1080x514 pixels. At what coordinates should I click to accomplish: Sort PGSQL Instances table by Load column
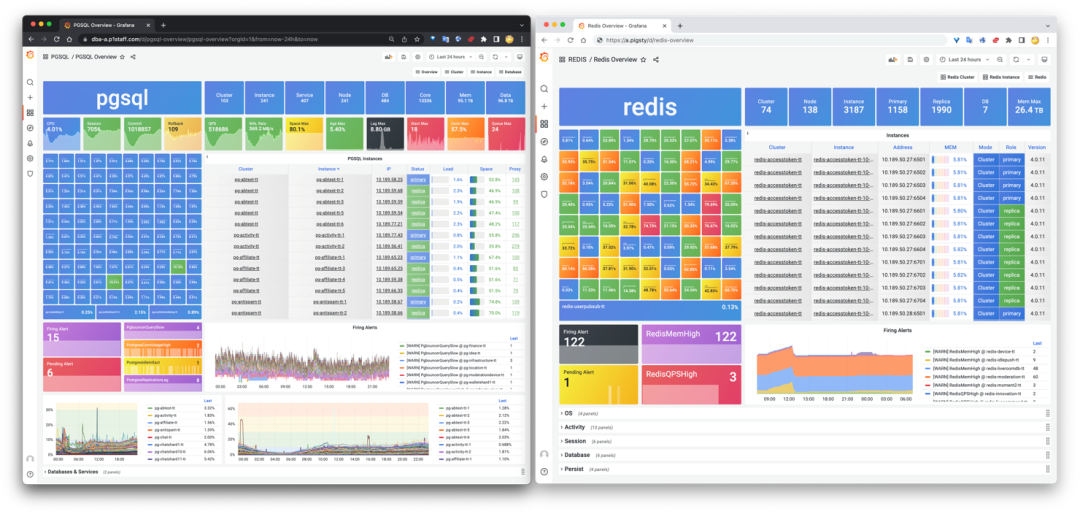tap(449, 168)
